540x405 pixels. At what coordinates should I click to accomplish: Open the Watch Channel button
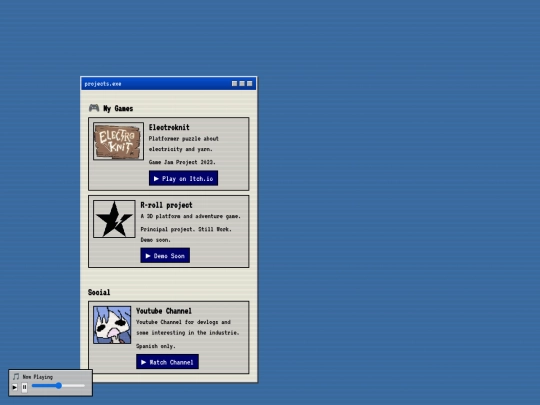coord(167,362)
